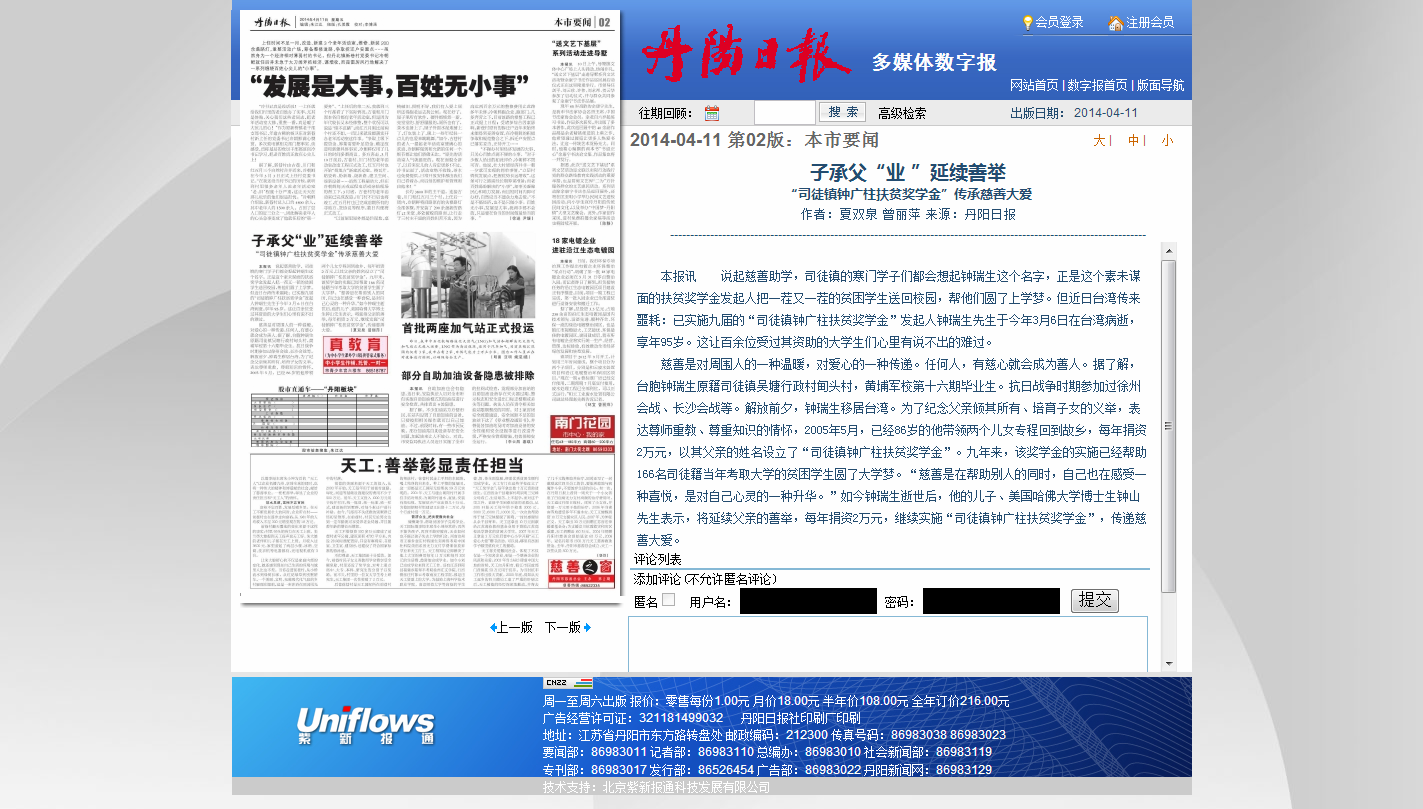This screenshot has height=809, width=1423.
Task: Set article font size to 大
Action: pyautogui.click(x=1099, y=141)
